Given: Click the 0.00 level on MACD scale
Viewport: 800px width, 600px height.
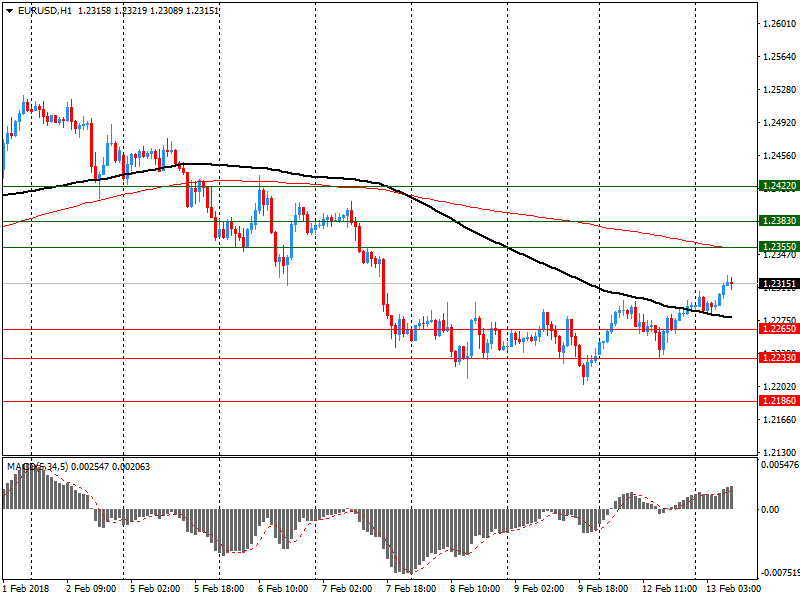Looking at the screenshot, I should (x=772, y=509).
